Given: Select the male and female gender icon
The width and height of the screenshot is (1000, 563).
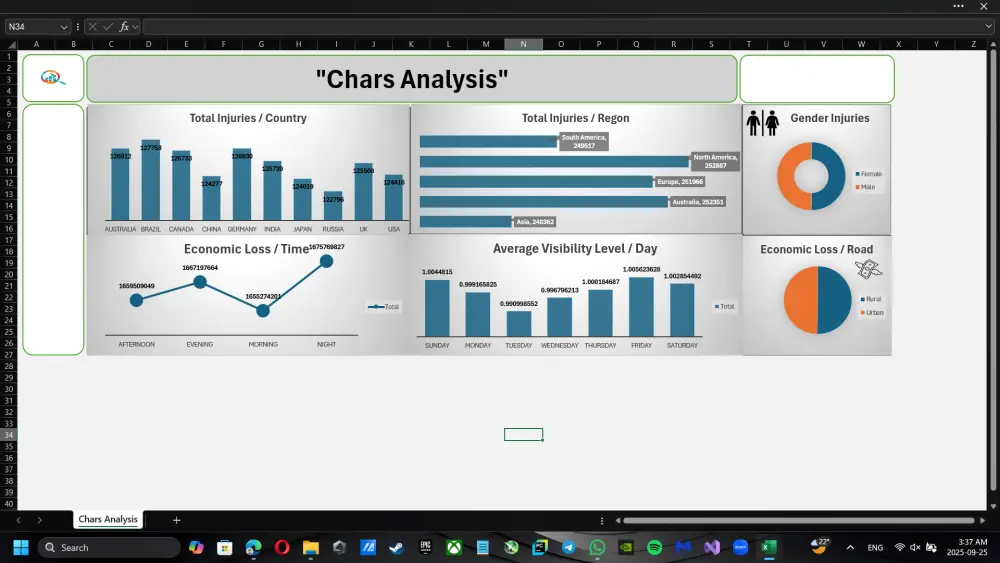Looking at the screenshot, I should tap(763, 122).
